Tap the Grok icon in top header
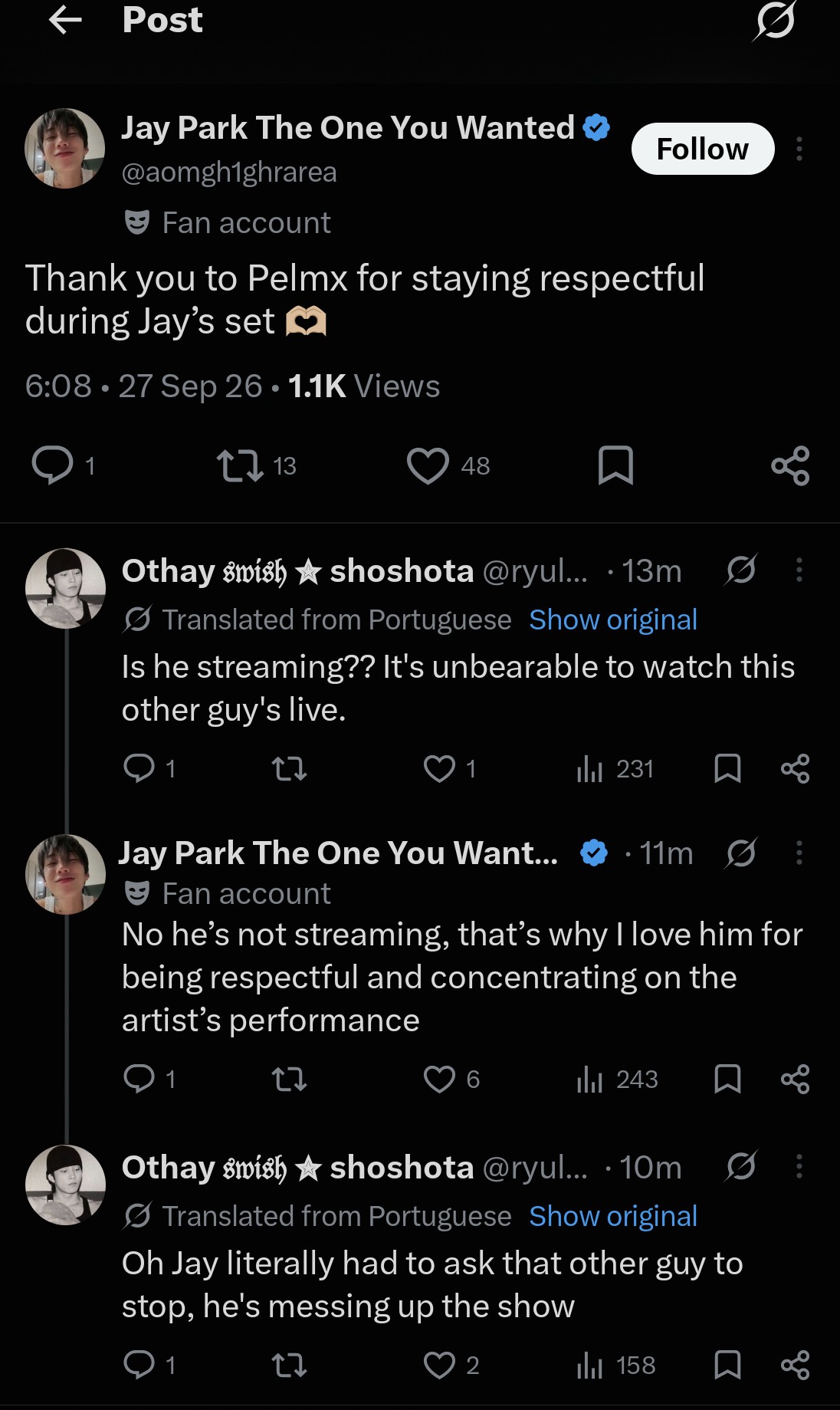Screen dimensions: 840x1410 coord(774,21)
